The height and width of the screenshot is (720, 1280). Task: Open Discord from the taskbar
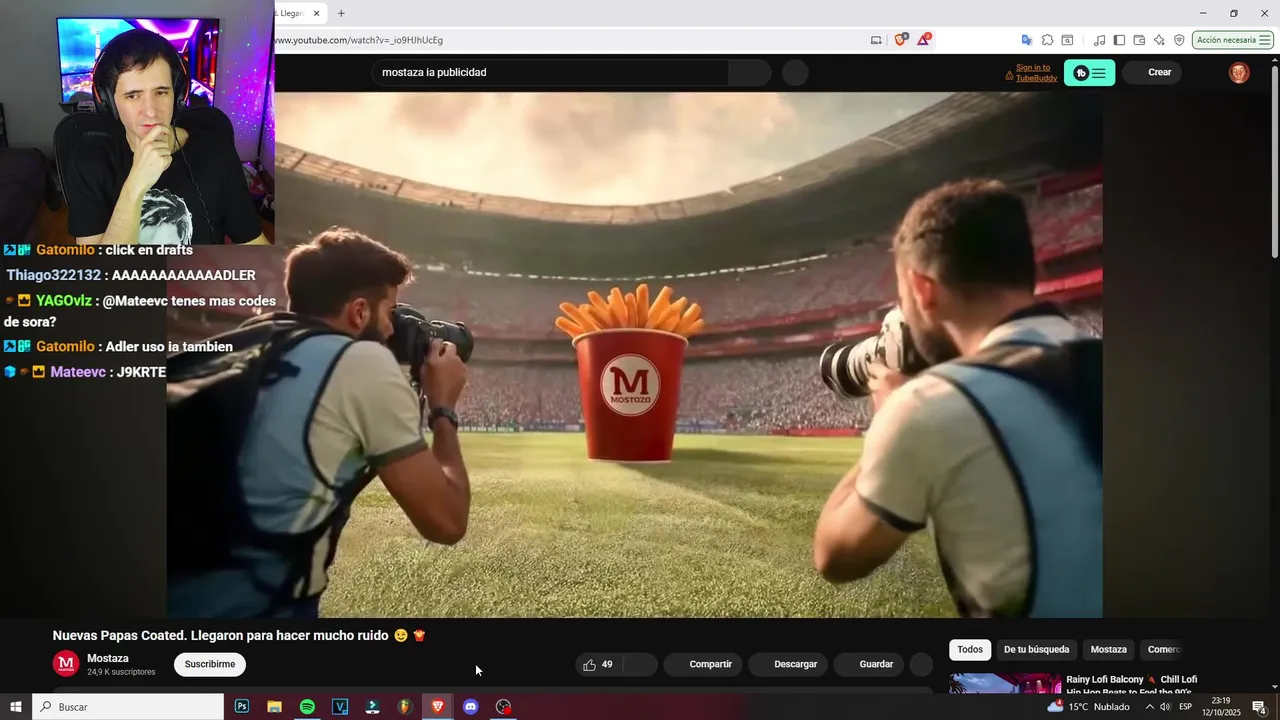pos(470,707)
